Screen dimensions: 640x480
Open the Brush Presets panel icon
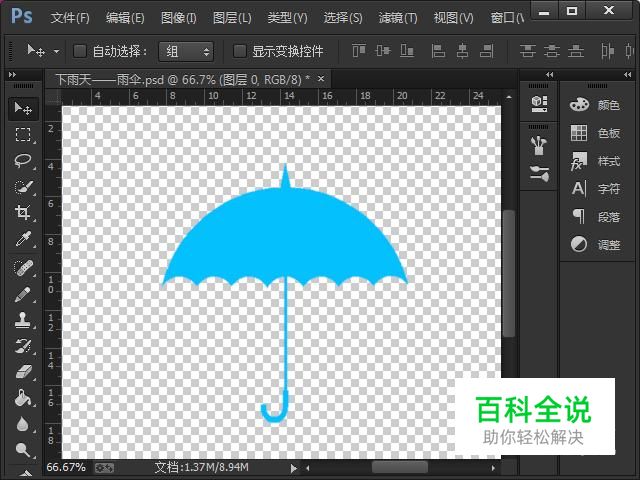pos(539,146)
